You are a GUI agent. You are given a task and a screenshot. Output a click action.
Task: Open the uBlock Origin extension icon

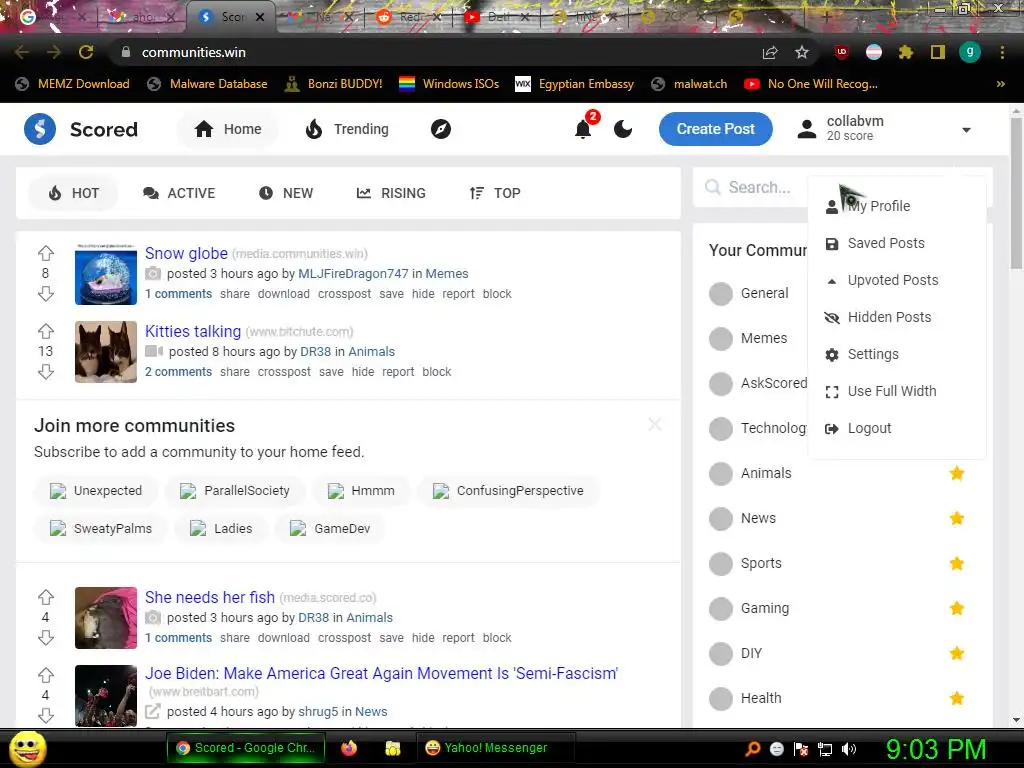pos(842,52)
